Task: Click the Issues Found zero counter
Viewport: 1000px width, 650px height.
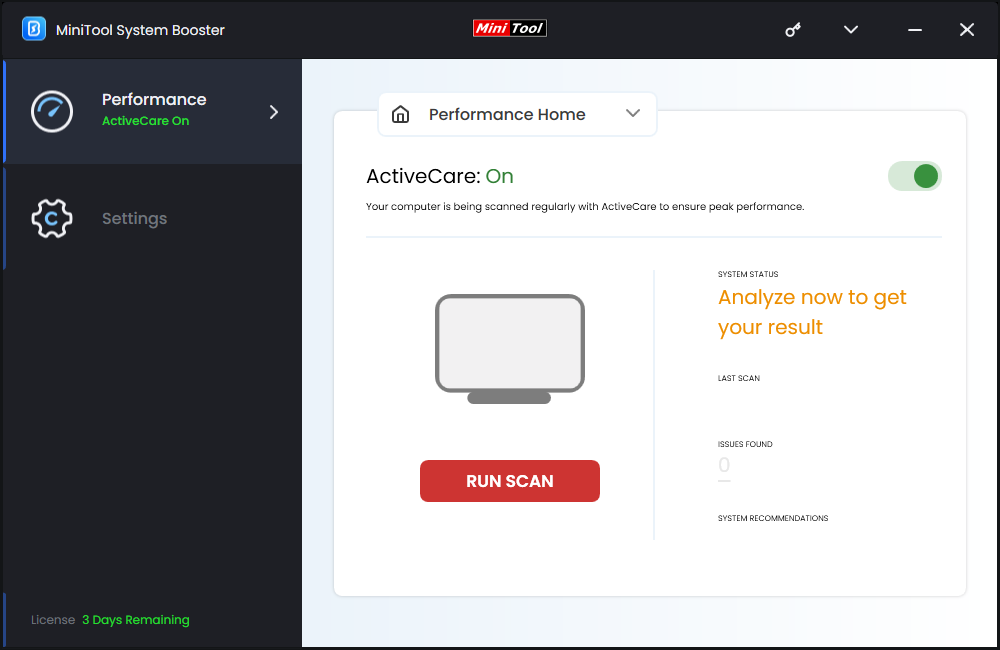Action: (x=722, y=464)
